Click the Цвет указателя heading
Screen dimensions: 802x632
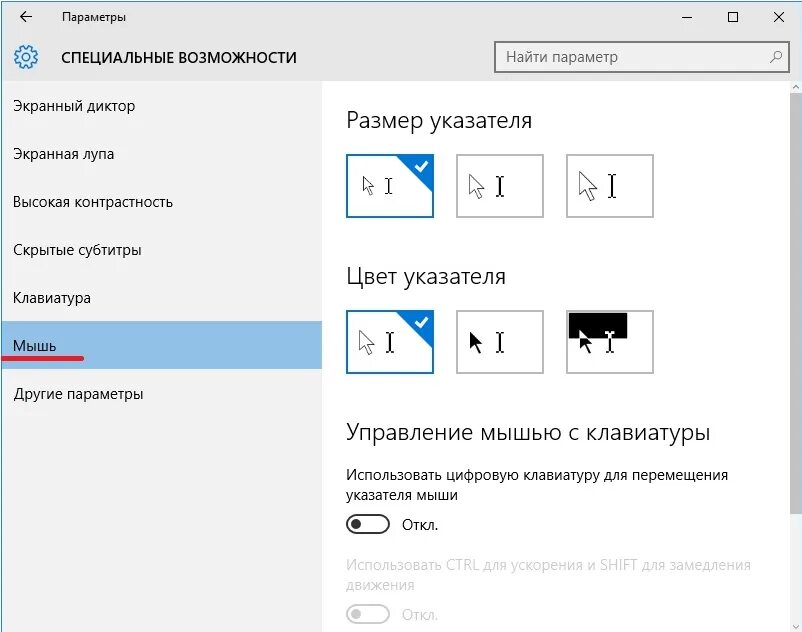tap(426, 277)
